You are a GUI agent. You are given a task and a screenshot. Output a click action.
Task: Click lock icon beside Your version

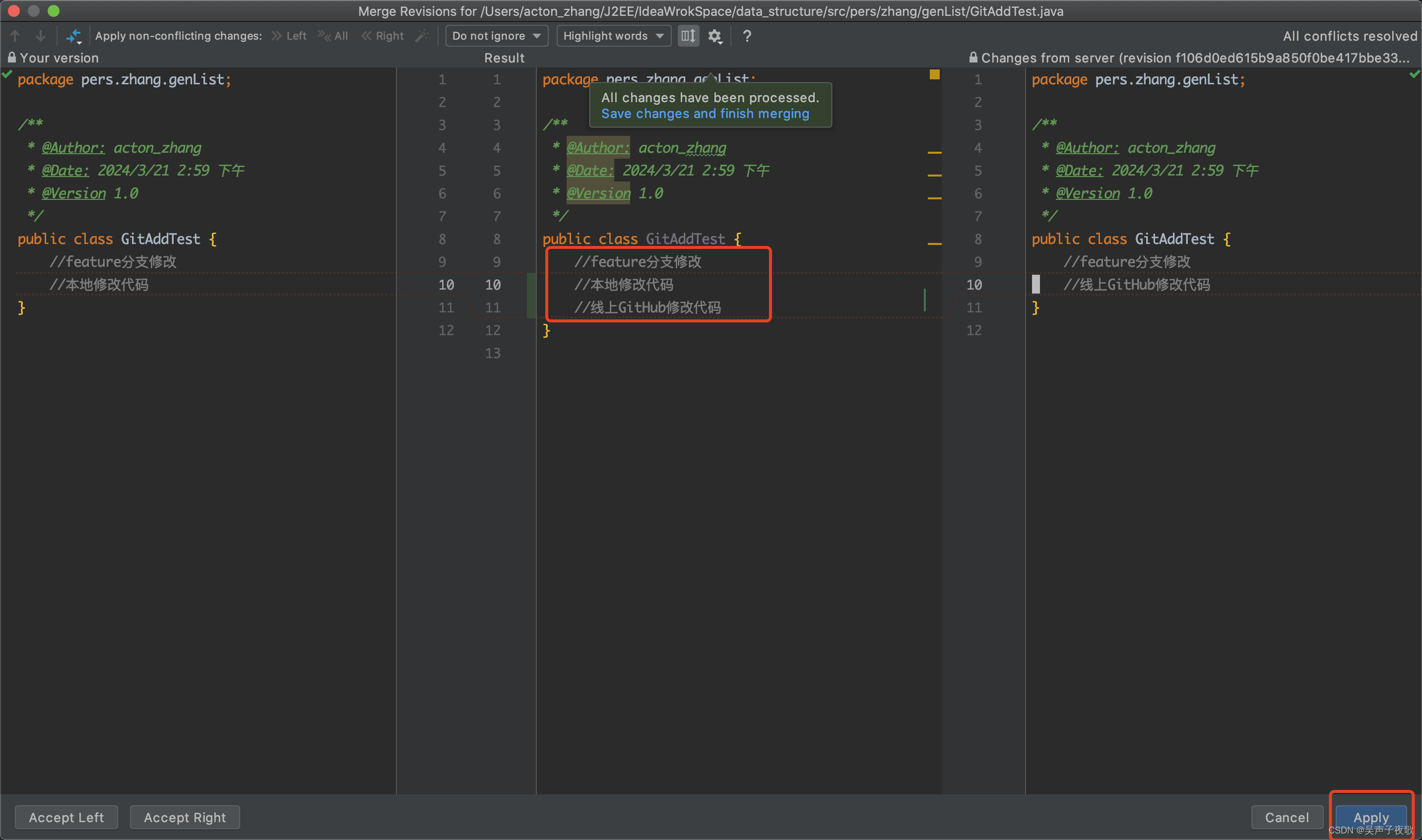[11, 57]
